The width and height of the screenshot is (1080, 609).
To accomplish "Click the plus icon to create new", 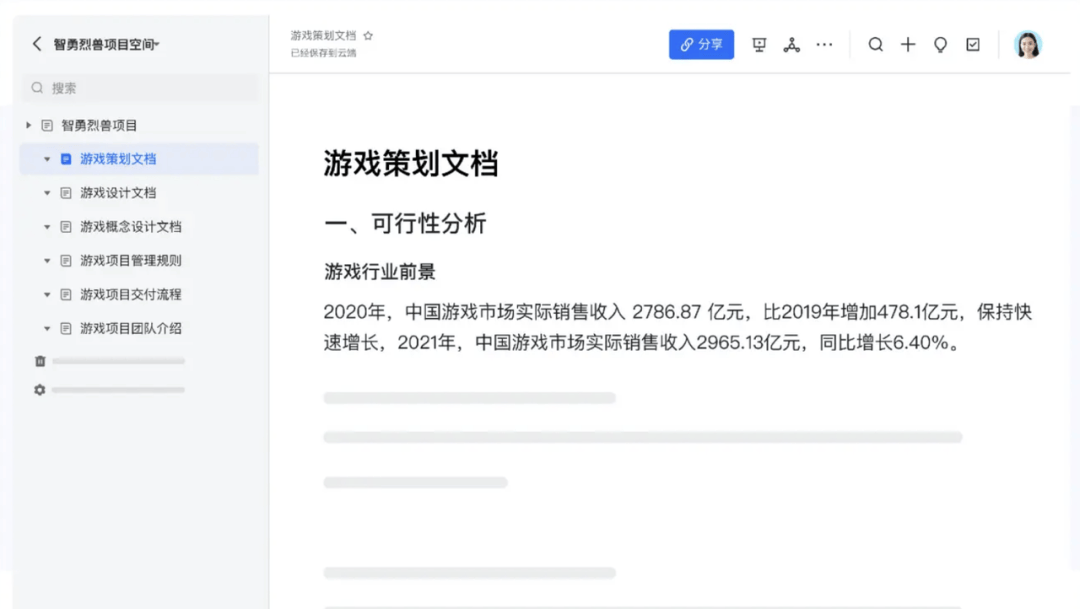I will click(x=908, y=45).
